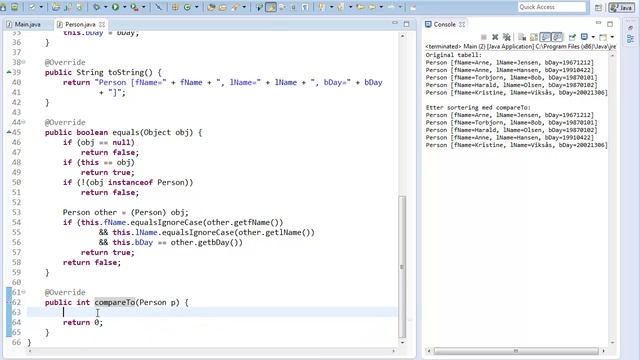Viewport: 640px width, 360px height.
Task: Click the Search flashlight toolbar icon
Action: point(235,7)
